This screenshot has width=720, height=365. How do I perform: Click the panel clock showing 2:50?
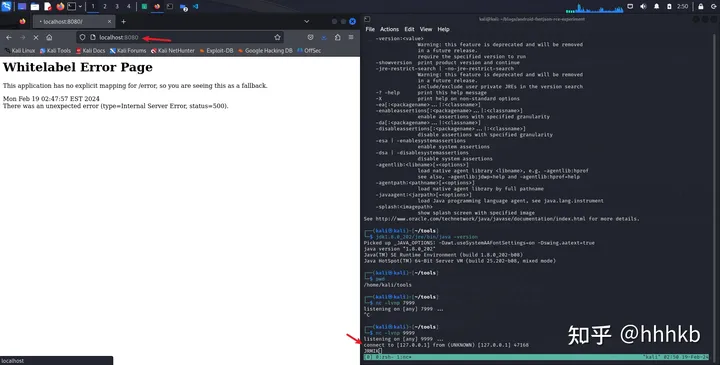pyautogui.click(x=682, y=6)
